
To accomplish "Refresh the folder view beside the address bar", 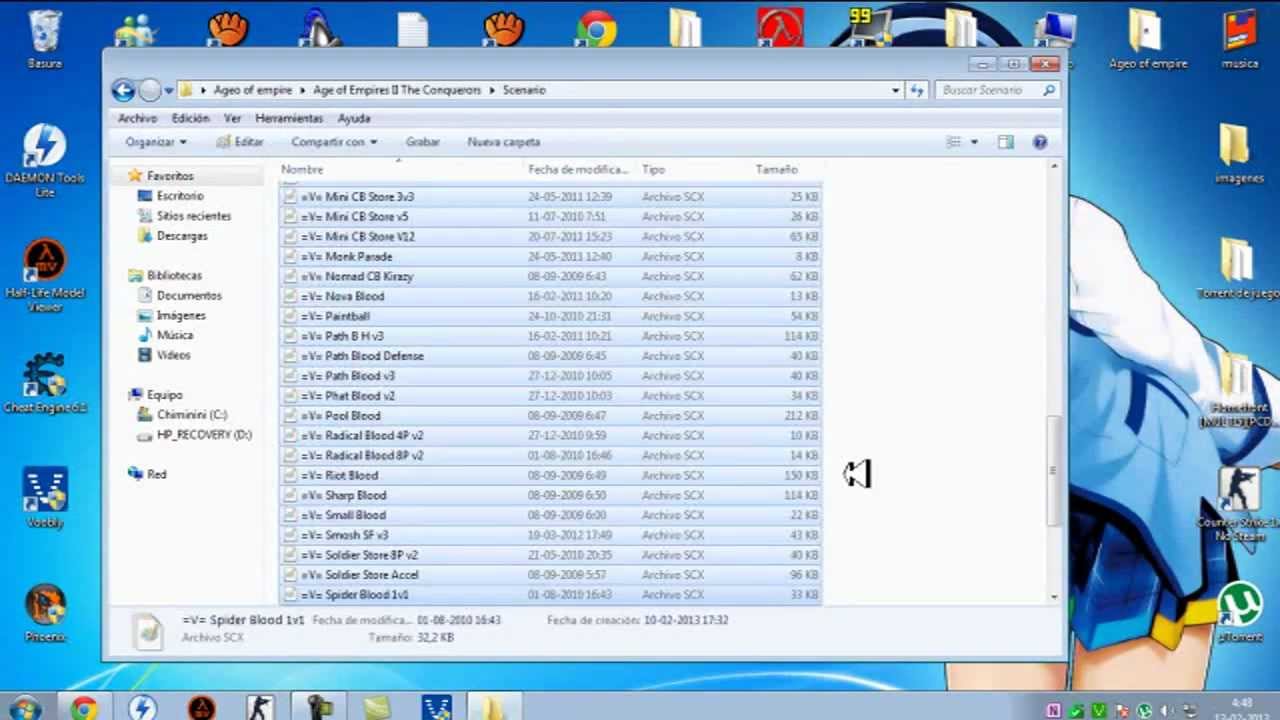I will point(917,90).
